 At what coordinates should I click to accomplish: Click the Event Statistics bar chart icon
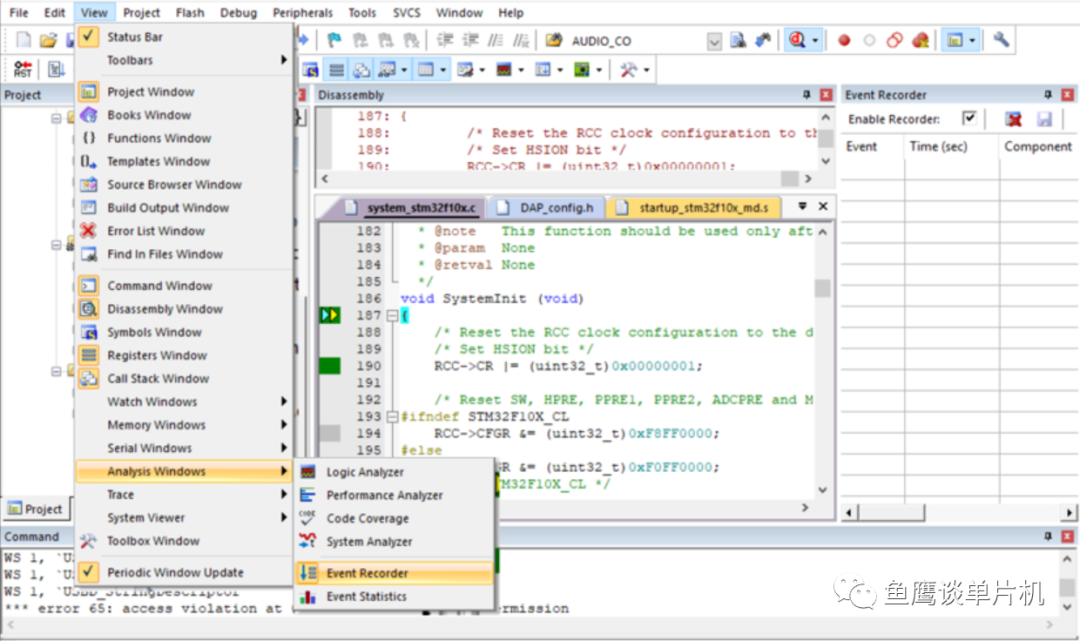click(x=308, y=596)
